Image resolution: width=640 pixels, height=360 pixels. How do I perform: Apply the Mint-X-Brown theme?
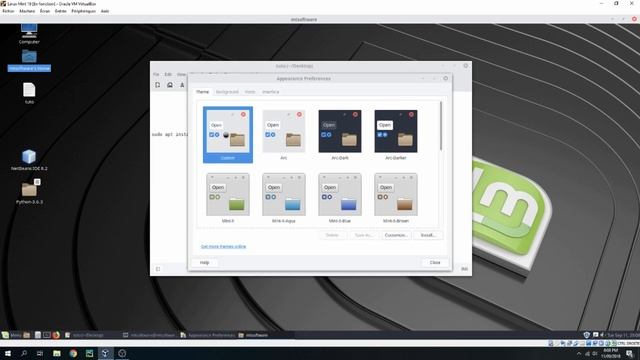[396, 198]
